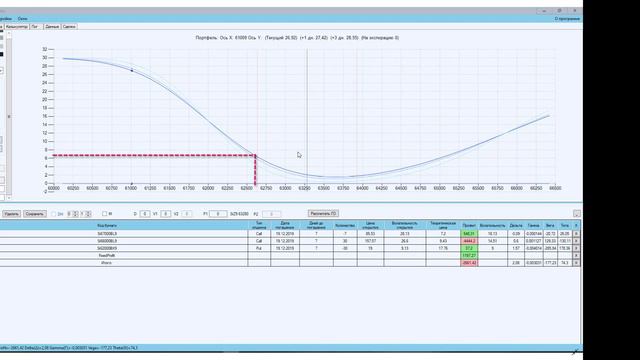Viewport: 640px width, 360px height.
Task: Click the status bar summary text
Action: tap(69, 348)
